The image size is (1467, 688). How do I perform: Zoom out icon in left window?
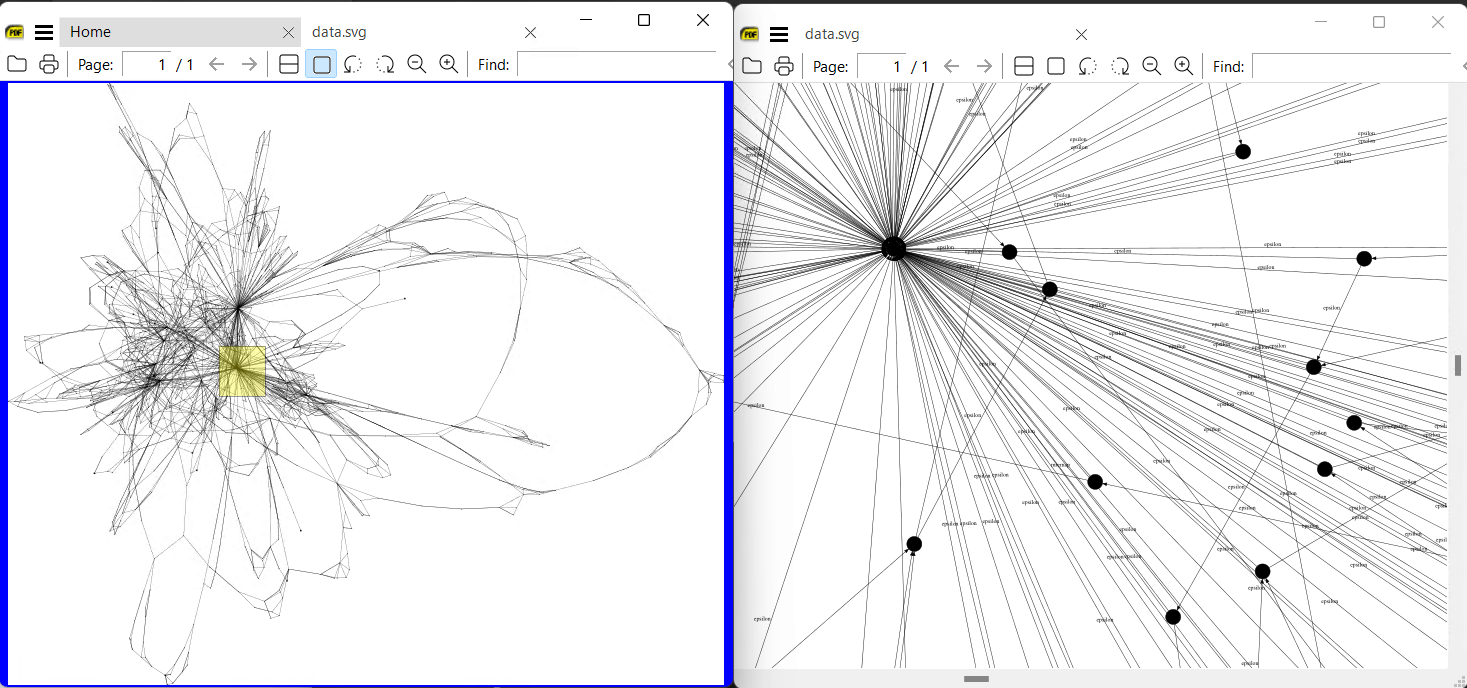417,64
